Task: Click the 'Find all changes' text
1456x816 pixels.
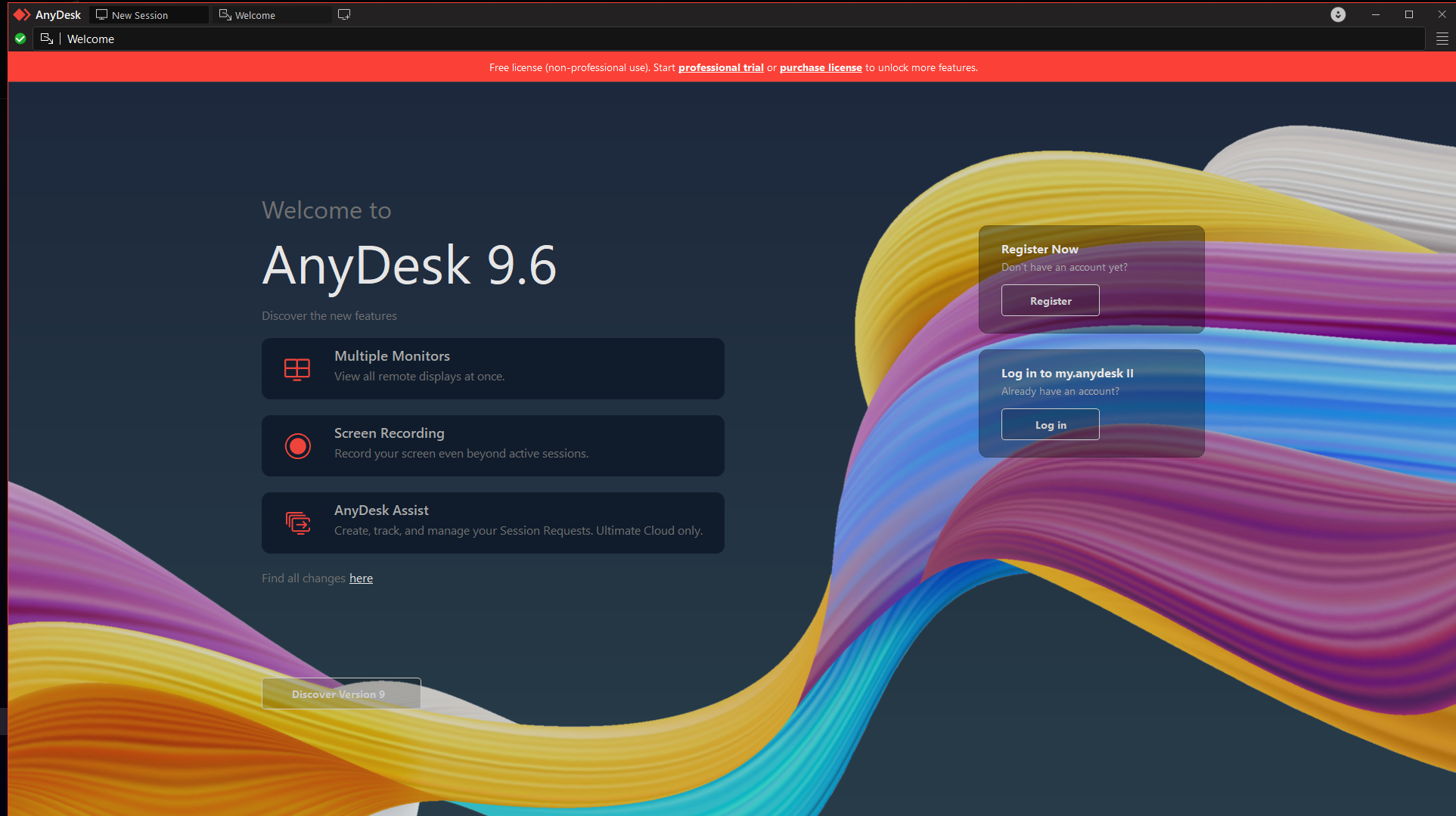Action: 303,579
